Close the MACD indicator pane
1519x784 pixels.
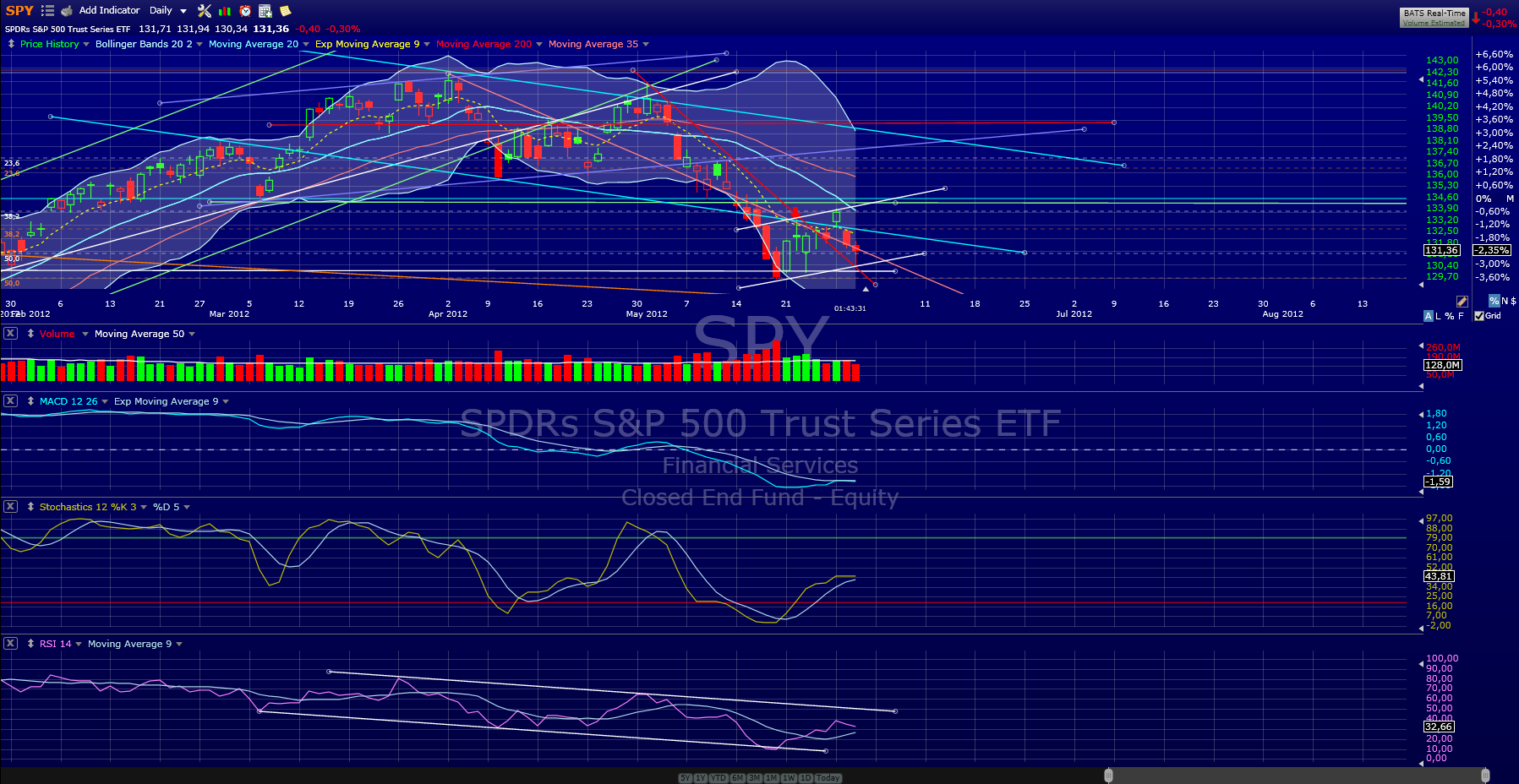point(10,401)
